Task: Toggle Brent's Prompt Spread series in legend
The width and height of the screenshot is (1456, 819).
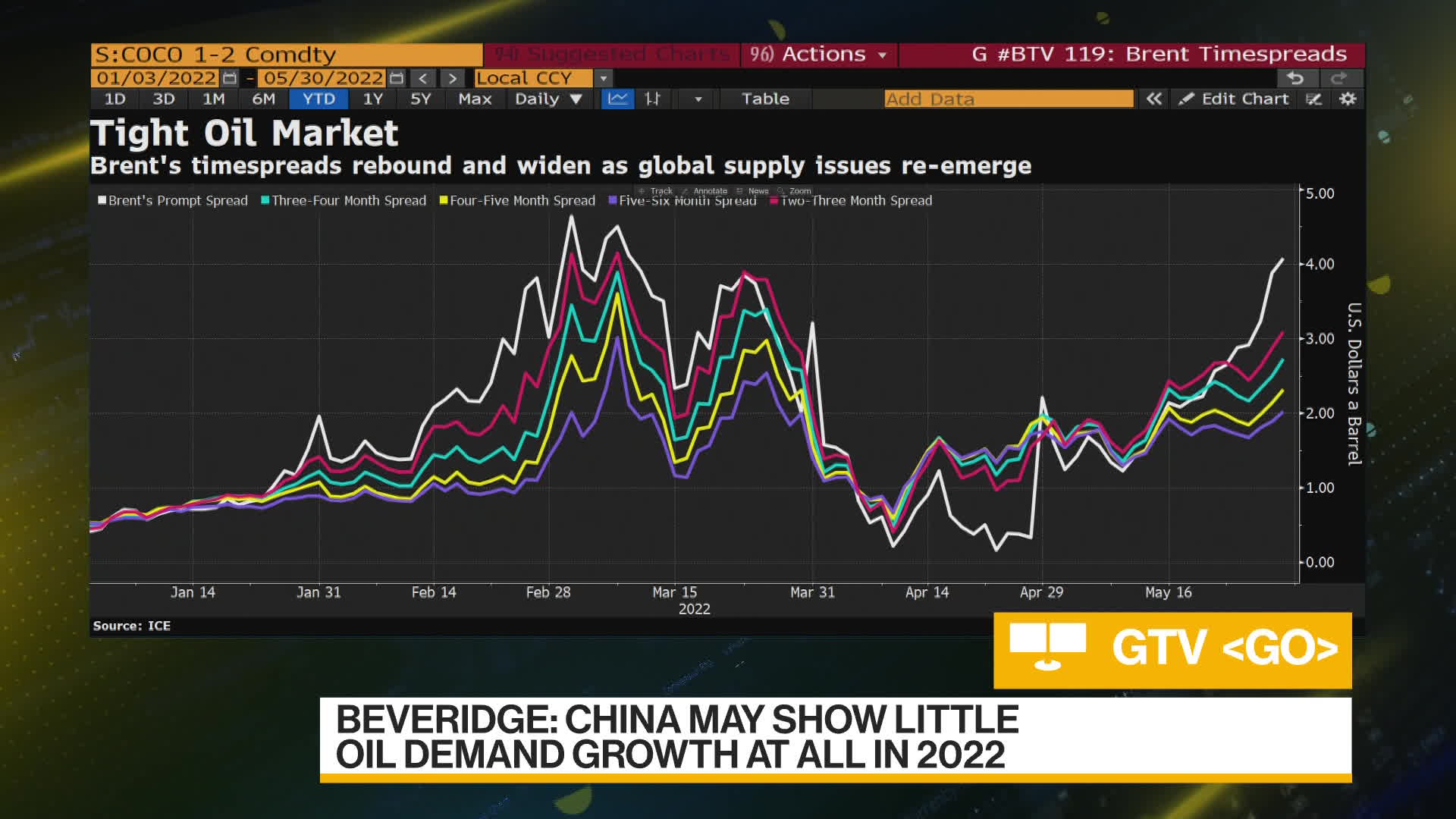Action: (x=173, y=201)
